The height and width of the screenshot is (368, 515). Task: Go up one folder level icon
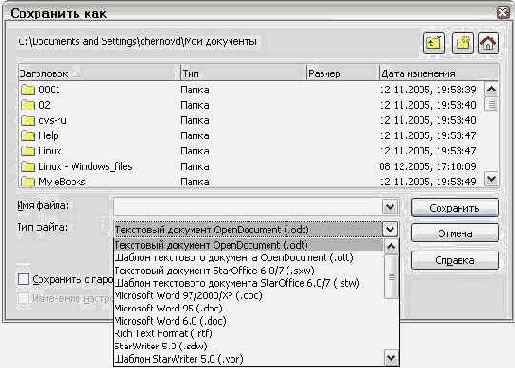(x=434, y=43)
